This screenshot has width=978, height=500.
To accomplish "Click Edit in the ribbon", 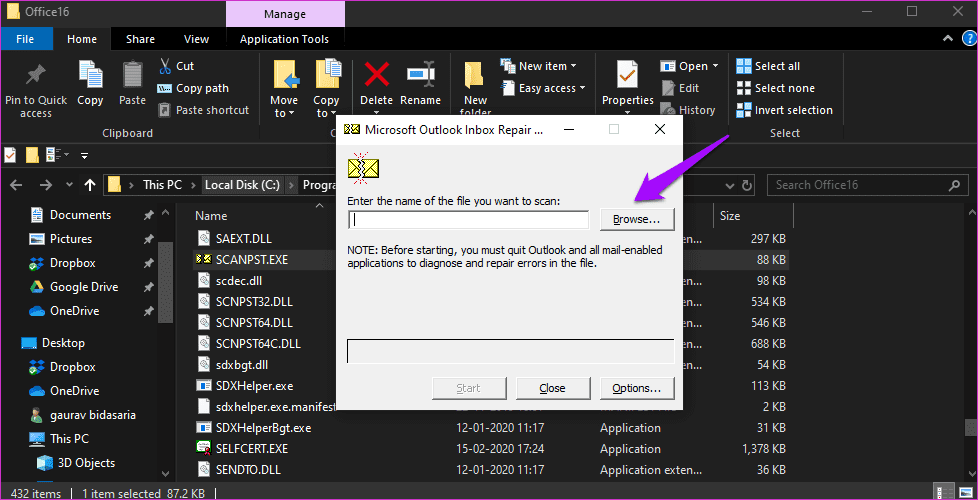I will click(x=680, y=89).
